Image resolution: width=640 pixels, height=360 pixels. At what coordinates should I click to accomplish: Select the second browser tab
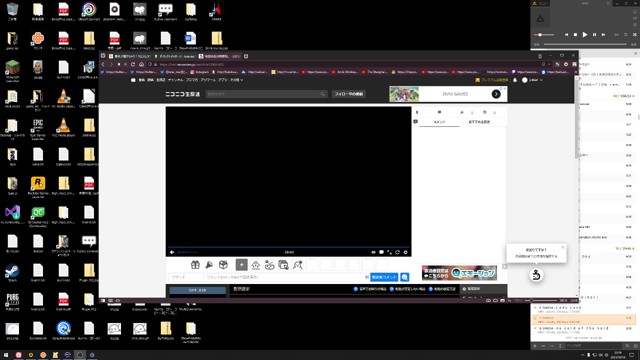pos(174,56)
